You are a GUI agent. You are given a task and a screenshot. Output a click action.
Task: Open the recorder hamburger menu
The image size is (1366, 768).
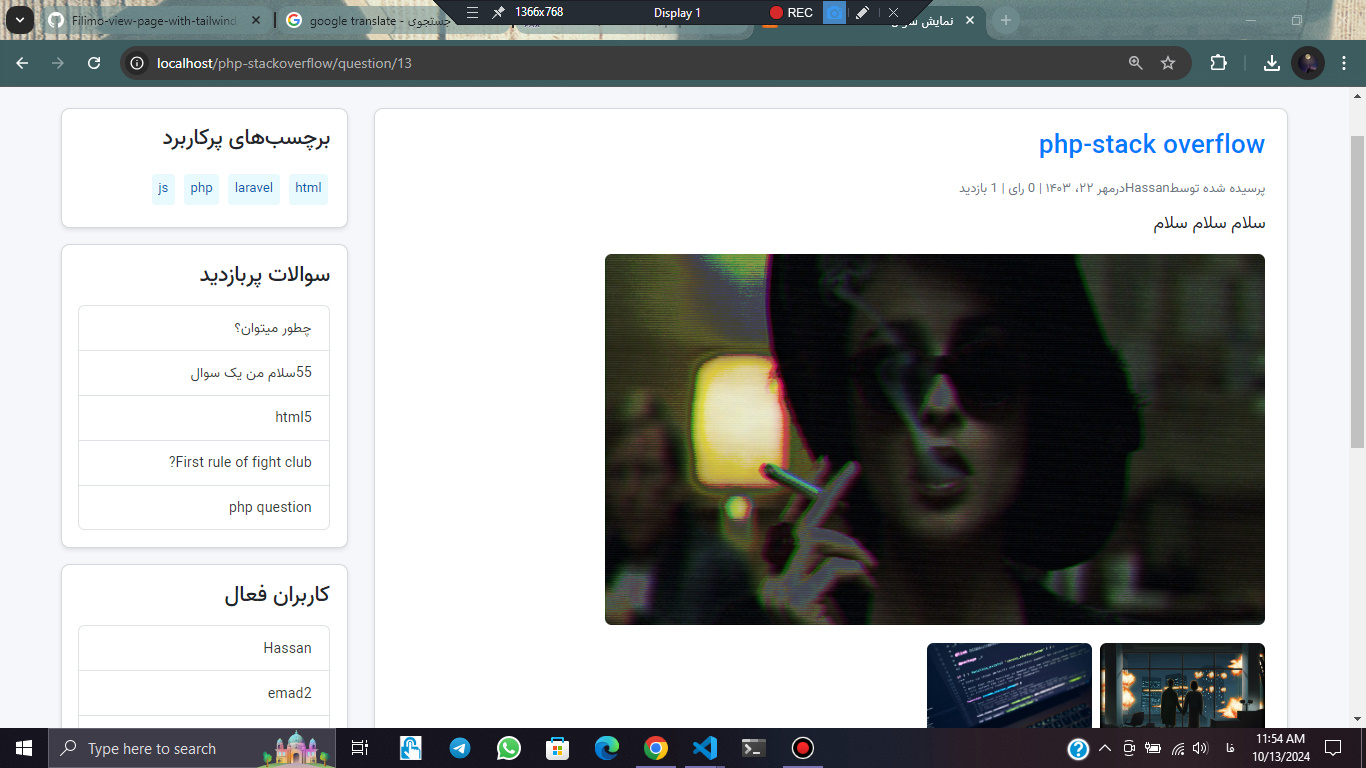[473, 12]
